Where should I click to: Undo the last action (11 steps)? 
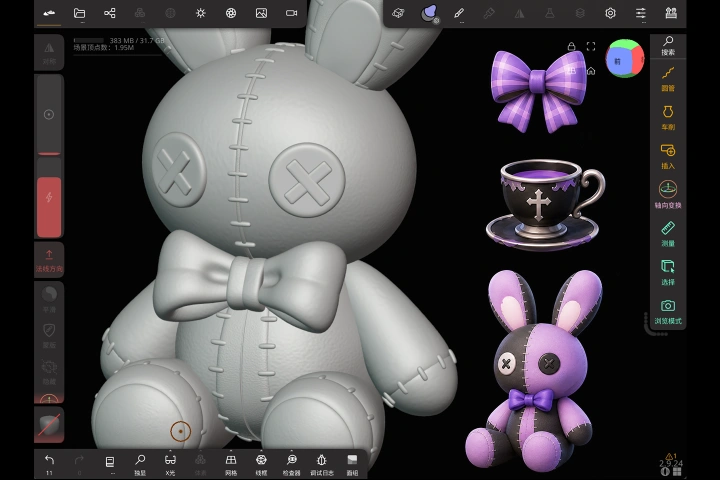click(x=49, y=464)
